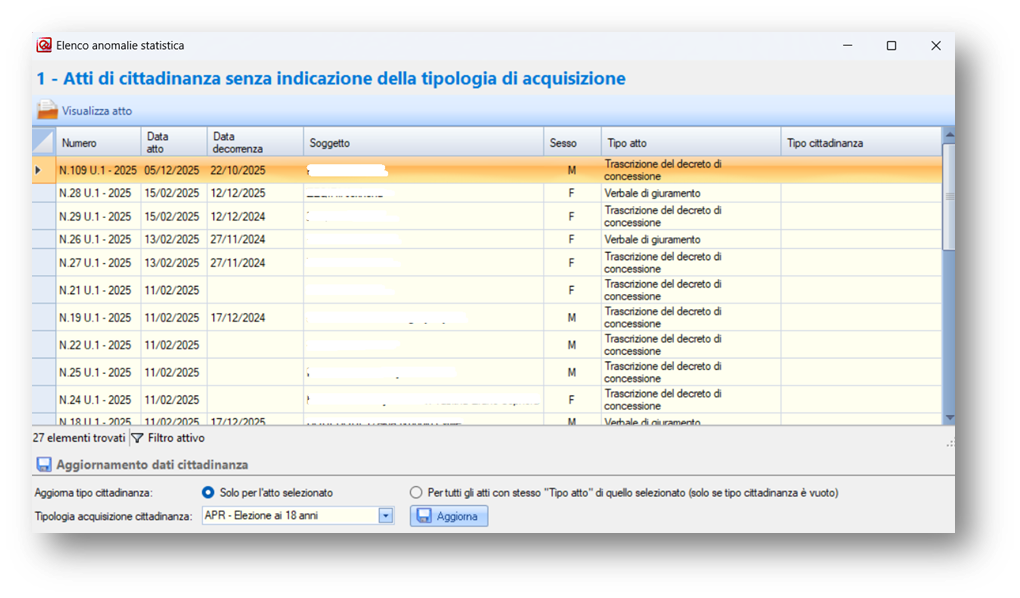Click the floppy disk icon beside Aggiornamento dati cittadinanza

pos(44,465)
